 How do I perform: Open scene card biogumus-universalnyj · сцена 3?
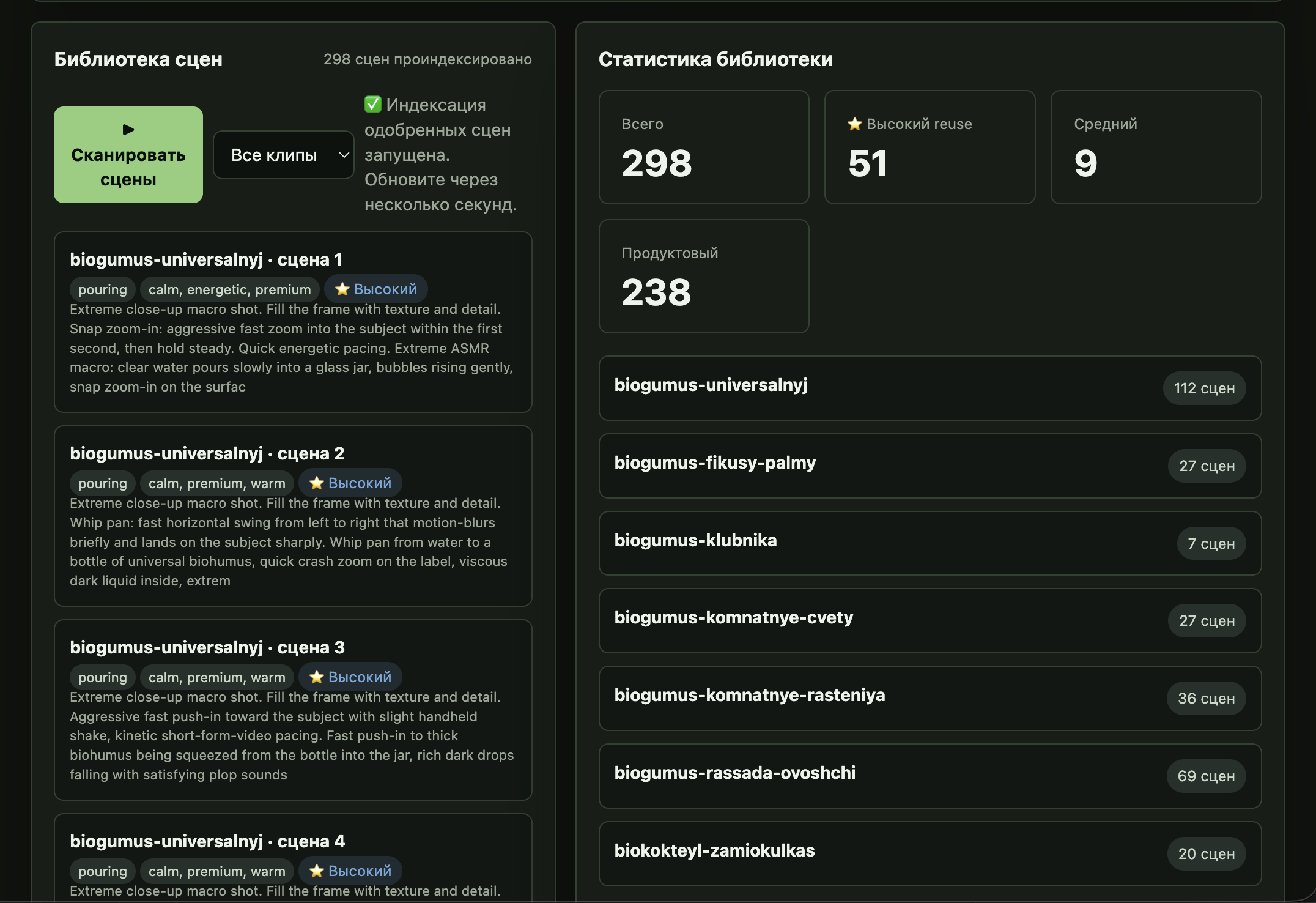click(293, 710)
